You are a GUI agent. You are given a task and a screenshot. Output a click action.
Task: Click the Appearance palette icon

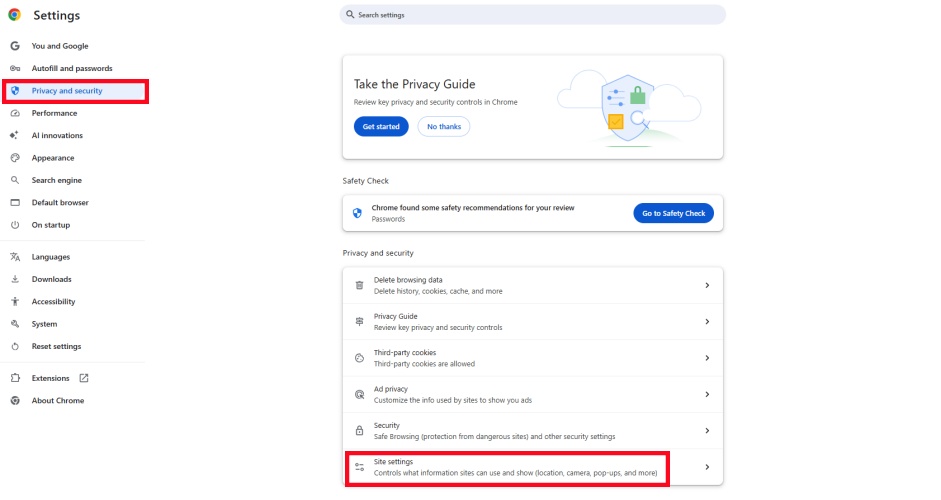pos(15,158)
